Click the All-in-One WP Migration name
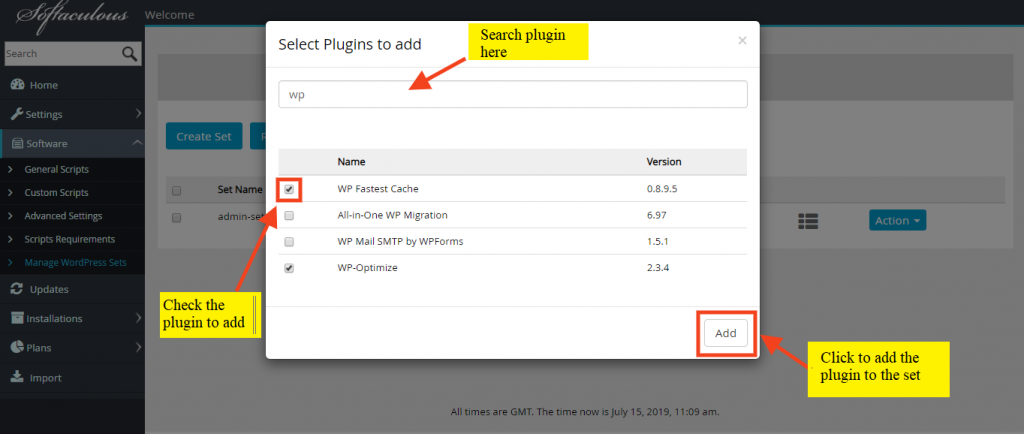This screenshot has width=1024, height=434. [x=392, y=215]
